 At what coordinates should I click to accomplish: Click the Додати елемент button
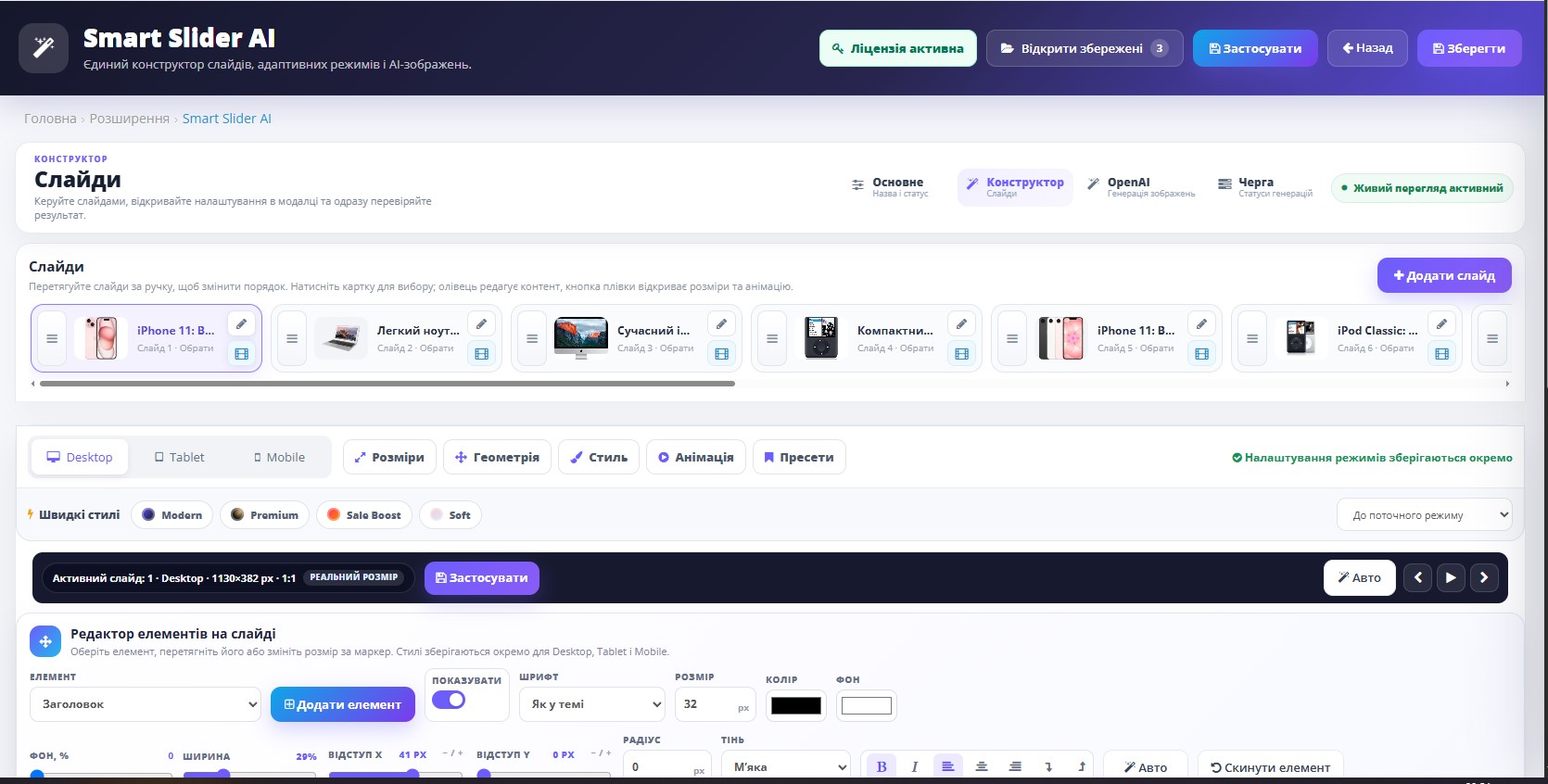pyautogui.click(x=343, y=704)
